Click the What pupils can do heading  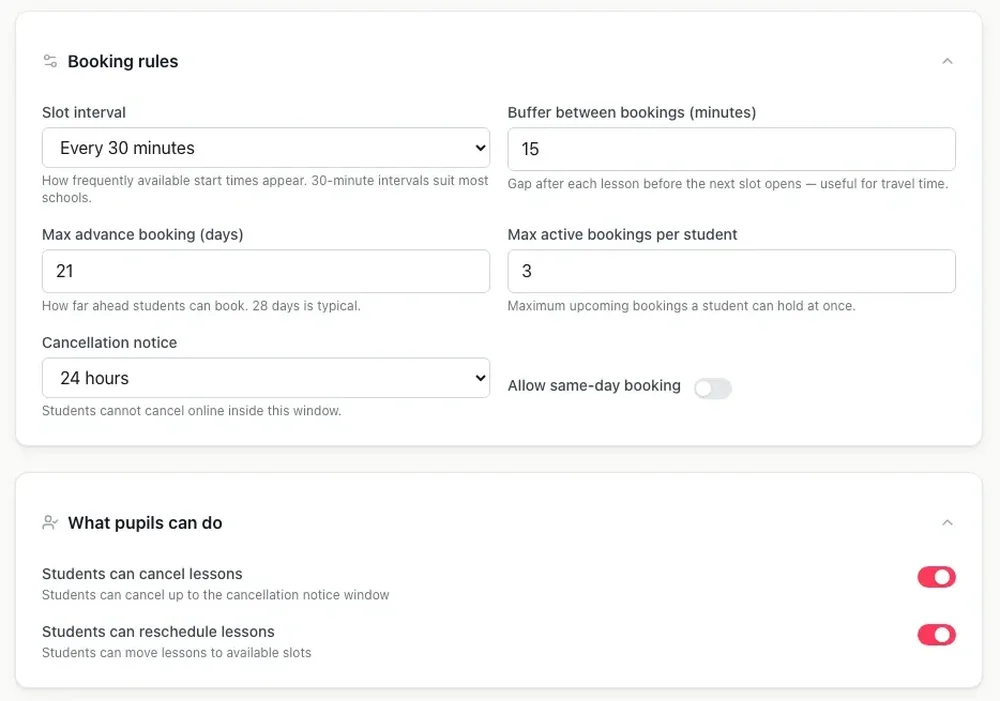point(145,522)
